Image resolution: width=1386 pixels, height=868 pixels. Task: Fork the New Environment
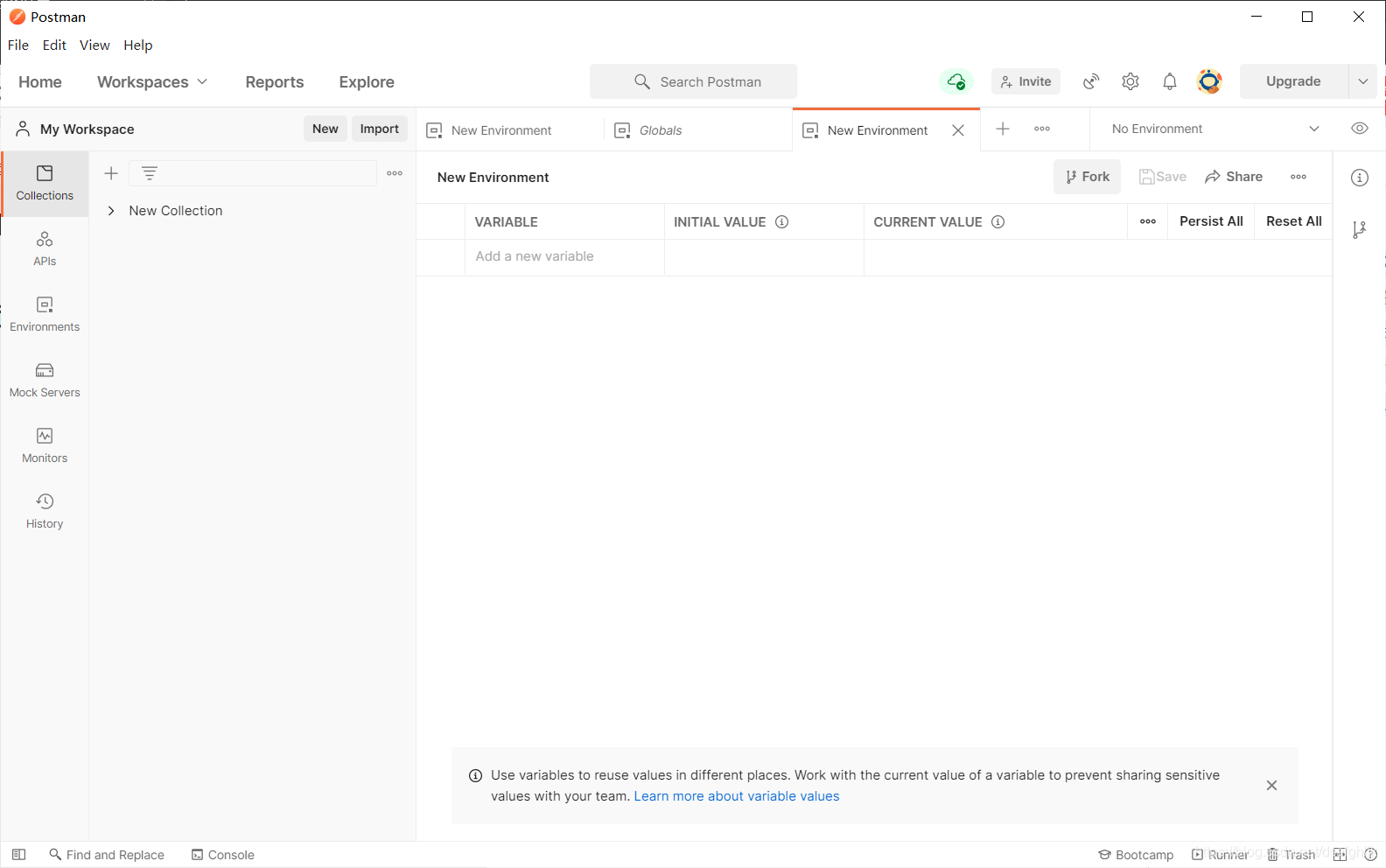point(1087,177)
